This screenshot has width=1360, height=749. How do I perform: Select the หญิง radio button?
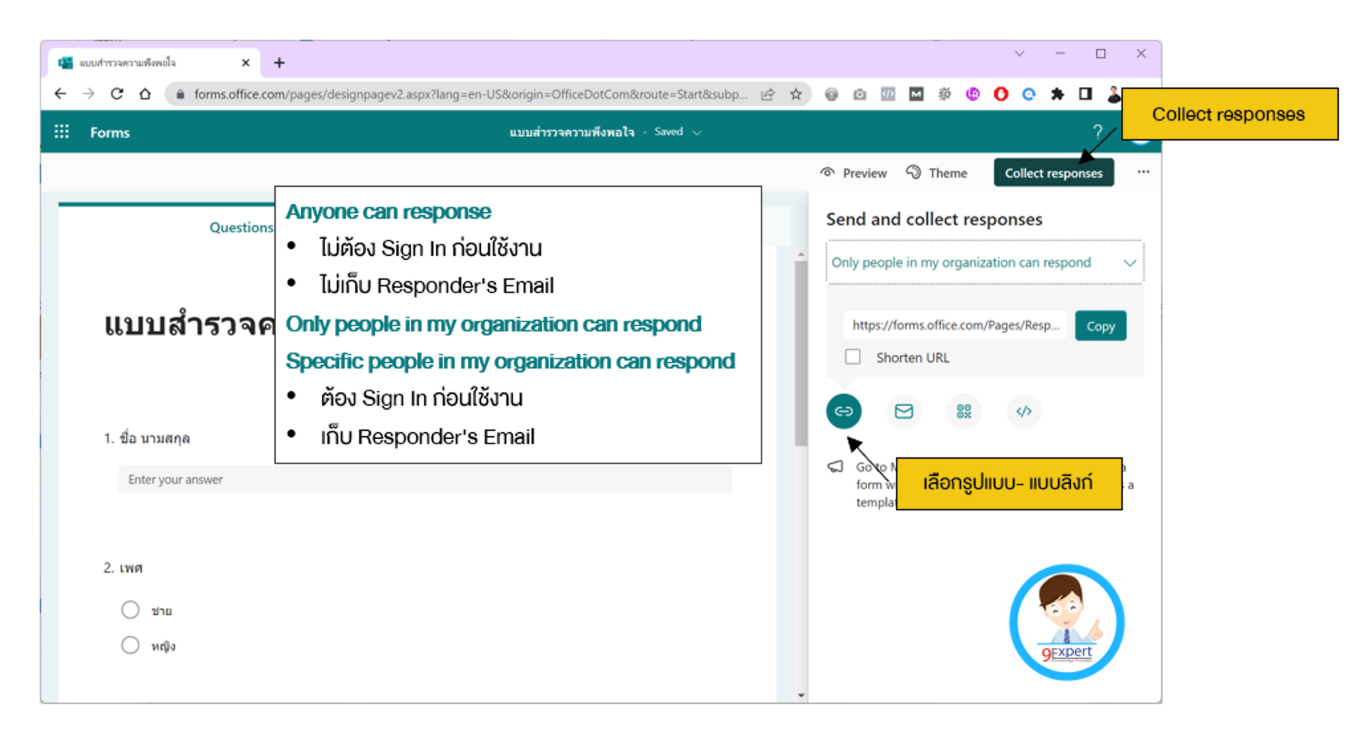point(130,645)
